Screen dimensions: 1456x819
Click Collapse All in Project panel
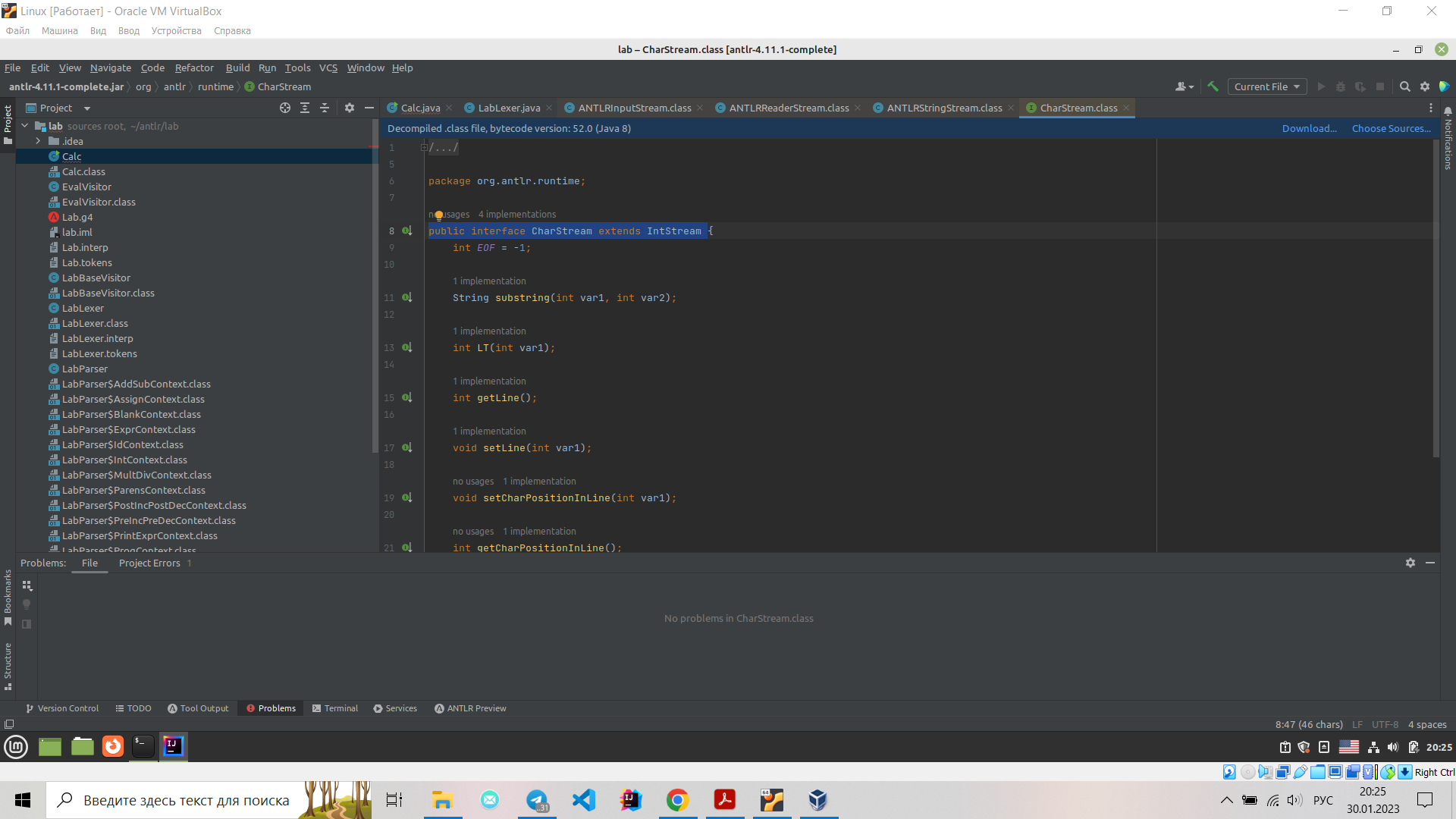(325, 108)
